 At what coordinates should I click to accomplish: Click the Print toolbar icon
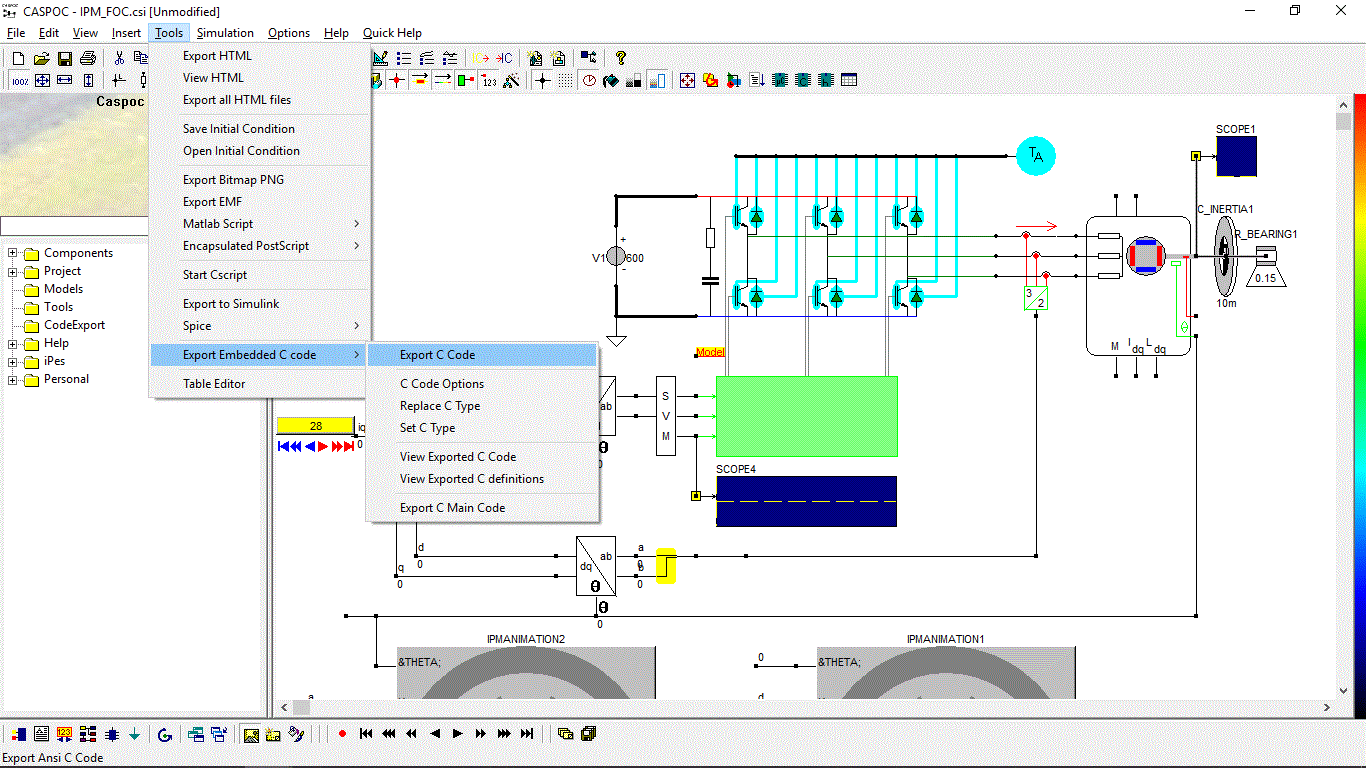click(87, 59)
